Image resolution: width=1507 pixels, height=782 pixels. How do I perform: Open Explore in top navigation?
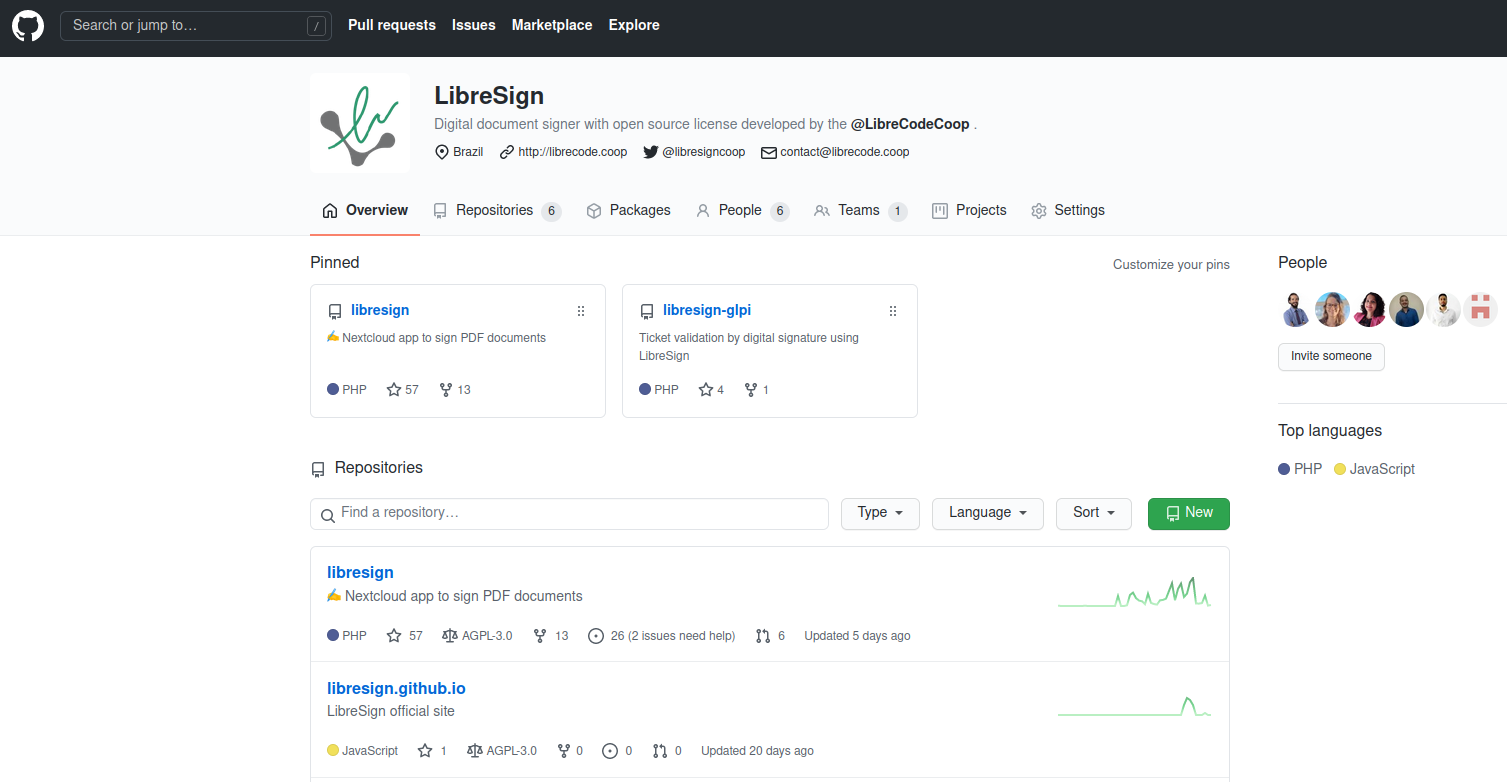pyautogui.click(x=634, y=25)
